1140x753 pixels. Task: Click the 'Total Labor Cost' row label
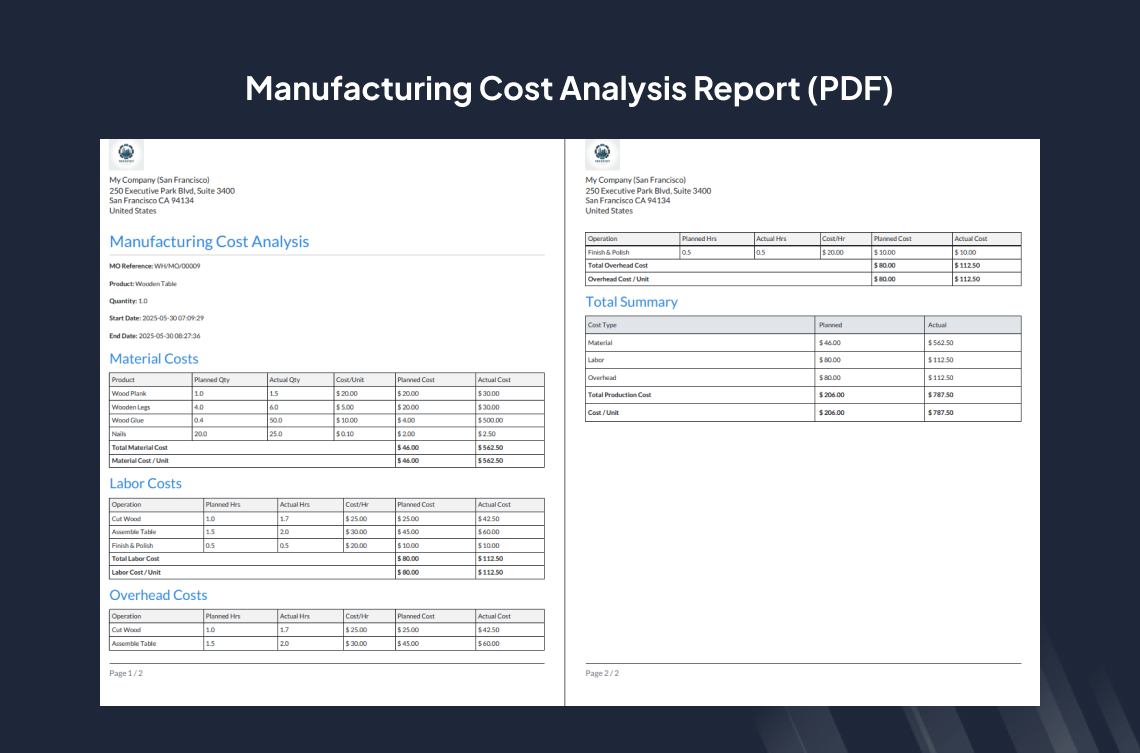pos(135,559)
